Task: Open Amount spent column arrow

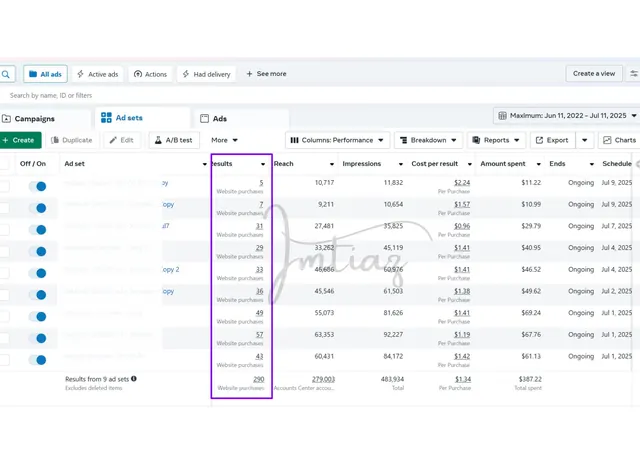Action: (x=539, y=164)
